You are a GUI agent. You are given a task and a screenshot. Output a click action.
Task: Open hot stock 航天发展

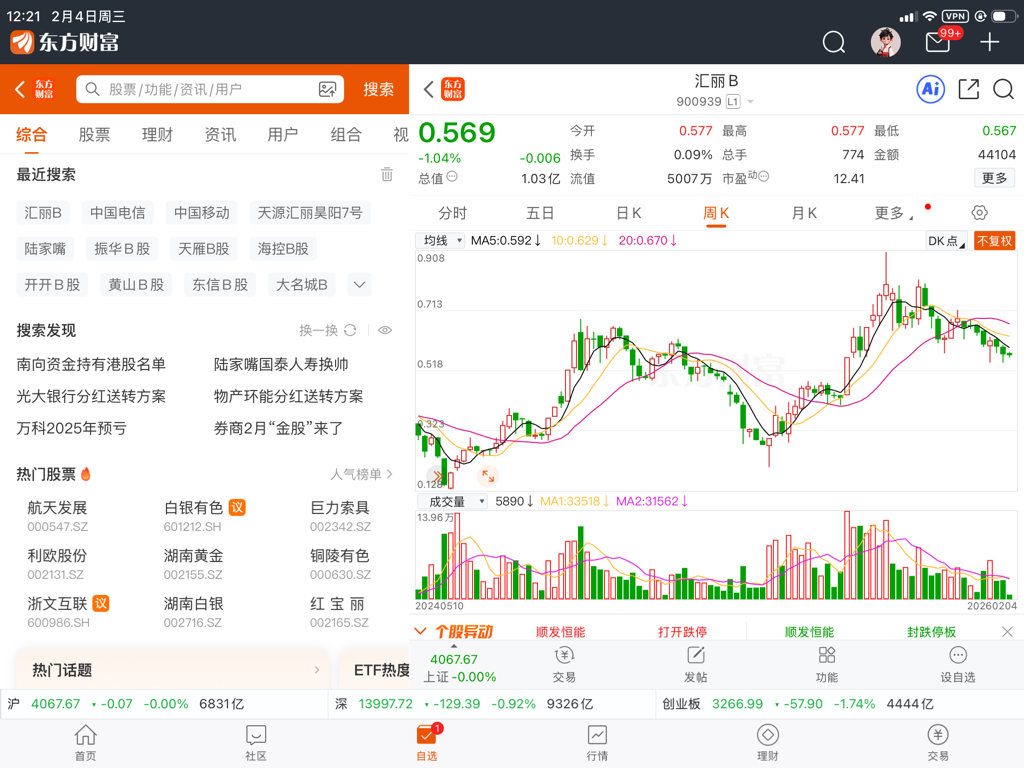tap(57, 516)
